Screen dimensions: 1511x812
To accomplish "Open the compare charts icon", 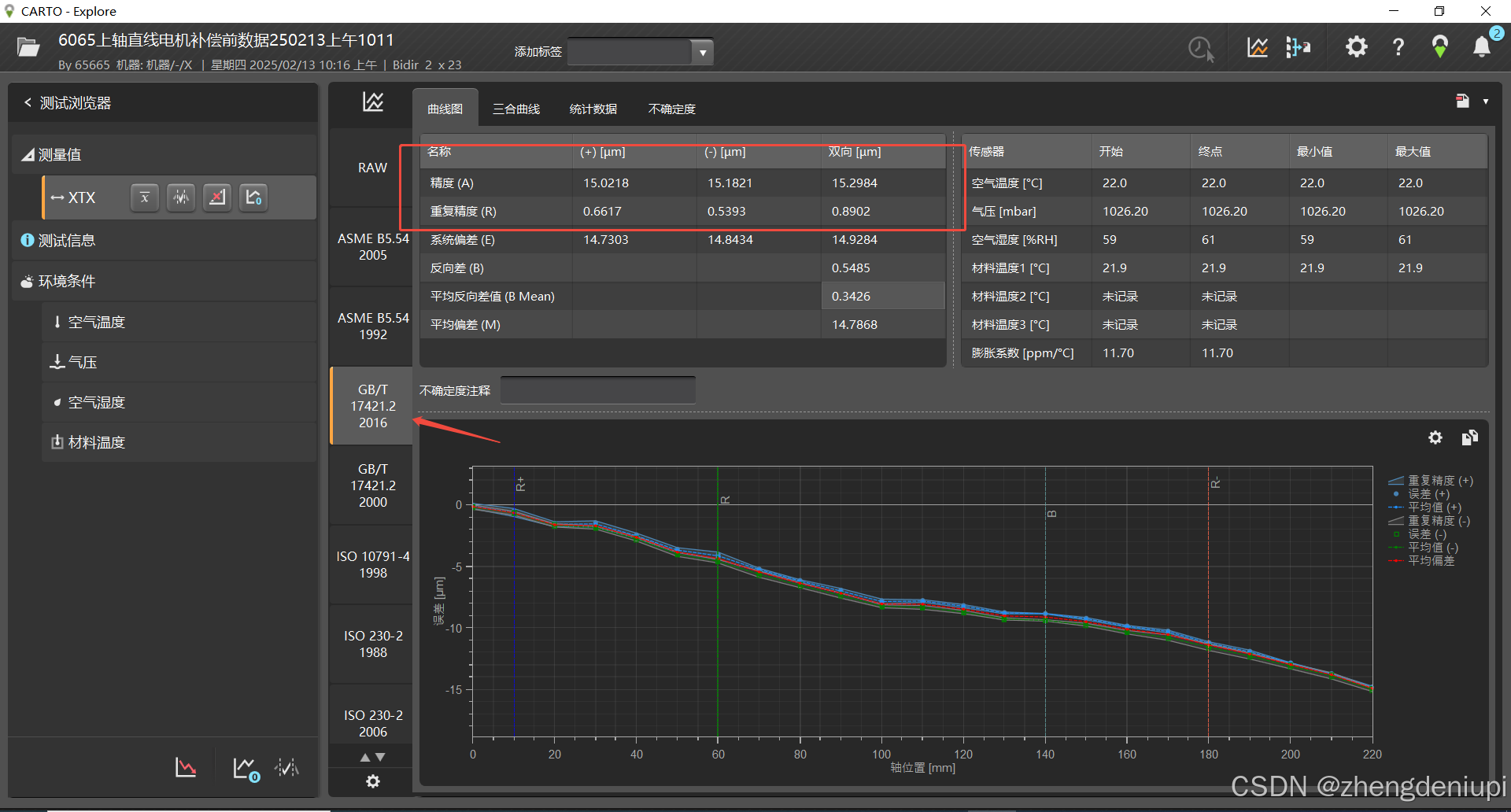I will pos(1258,47).
